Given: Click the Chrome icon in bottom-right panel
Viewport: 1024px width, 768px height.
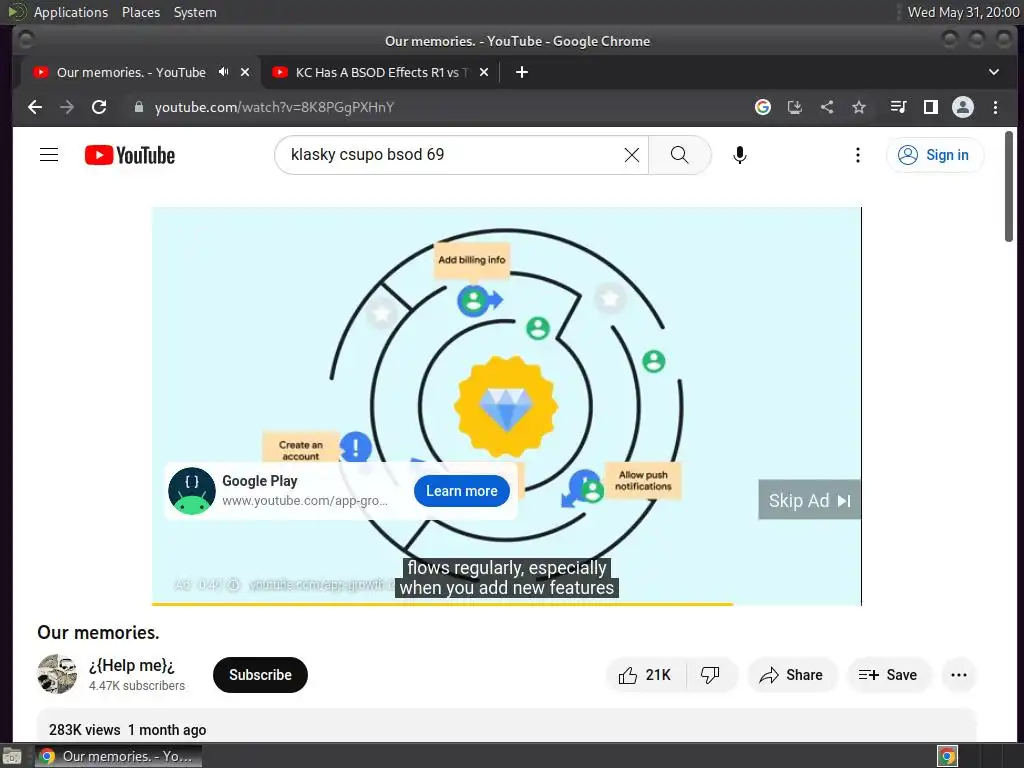Looking at the screenshot, I should tap(947, 756).
